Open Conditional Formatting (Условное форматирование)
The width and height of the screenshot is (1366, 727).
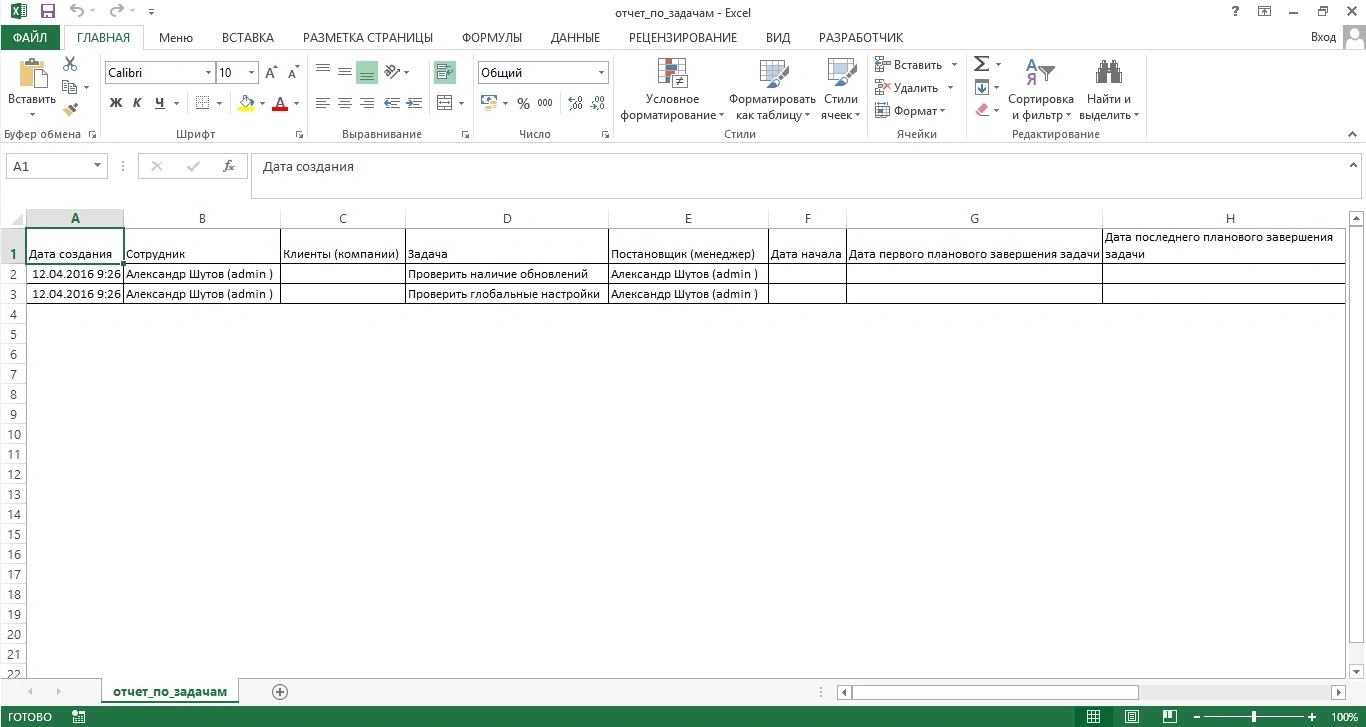coord(672,90)
